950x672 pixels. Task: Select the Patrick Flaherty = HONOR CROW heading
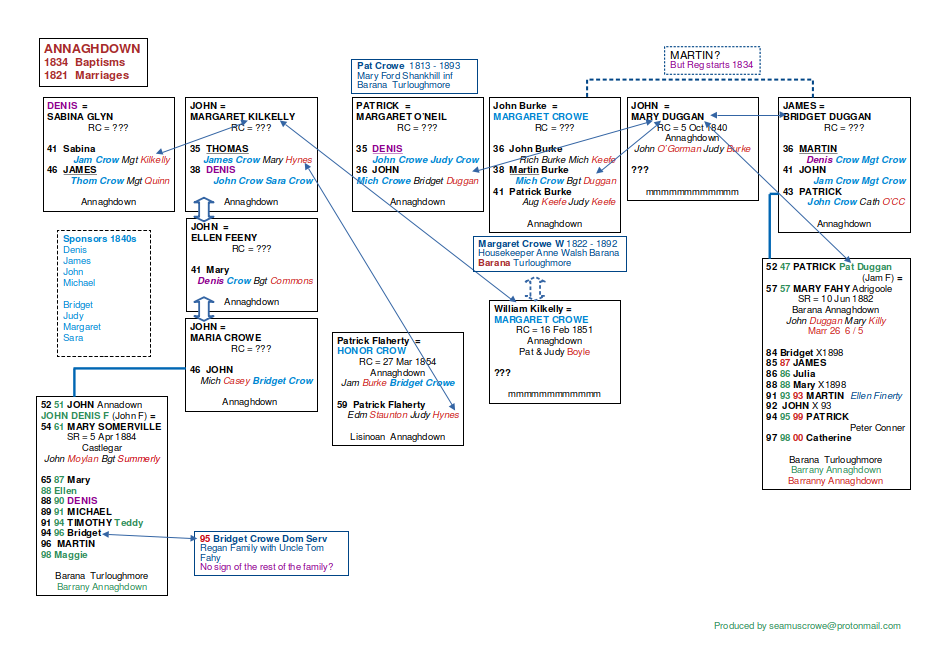pyautogui.click(x=378, y=346)
